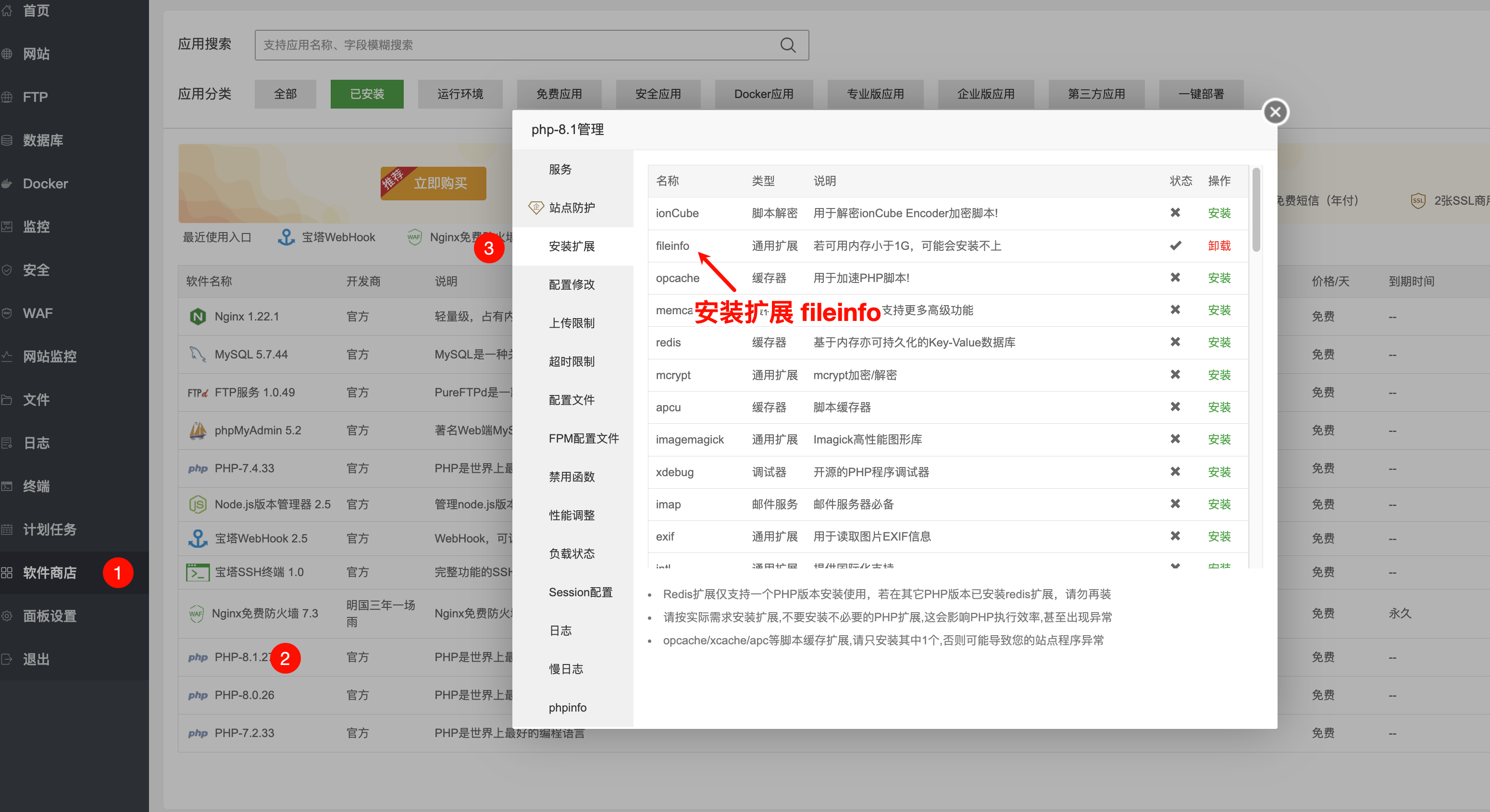This screenshot has height=812, width=1490.
Task: Open the 数据库 database section
Action: click(x=43, y=140)
